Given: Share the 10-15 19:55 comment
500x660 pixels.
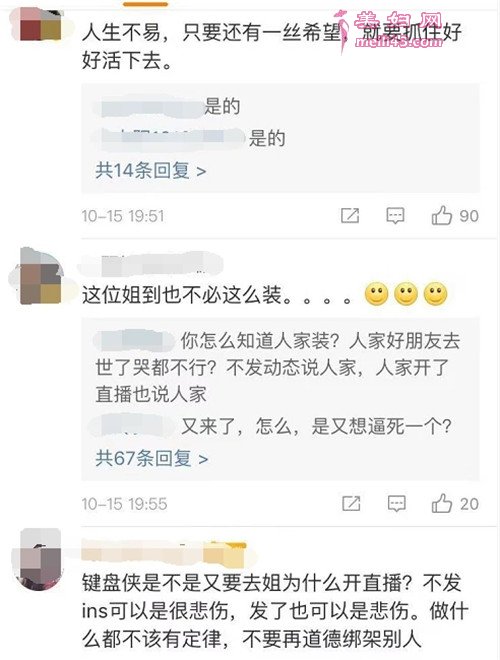Looking at the screenshot, I should point(351,503).
